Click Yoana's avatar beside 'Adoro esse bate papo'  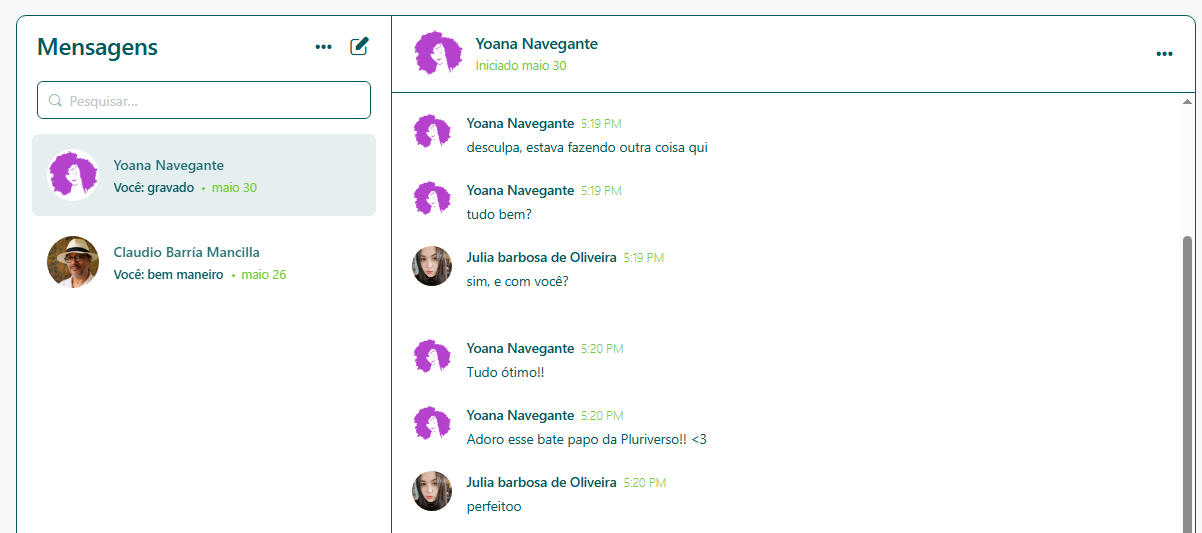(x=432, y=425)
